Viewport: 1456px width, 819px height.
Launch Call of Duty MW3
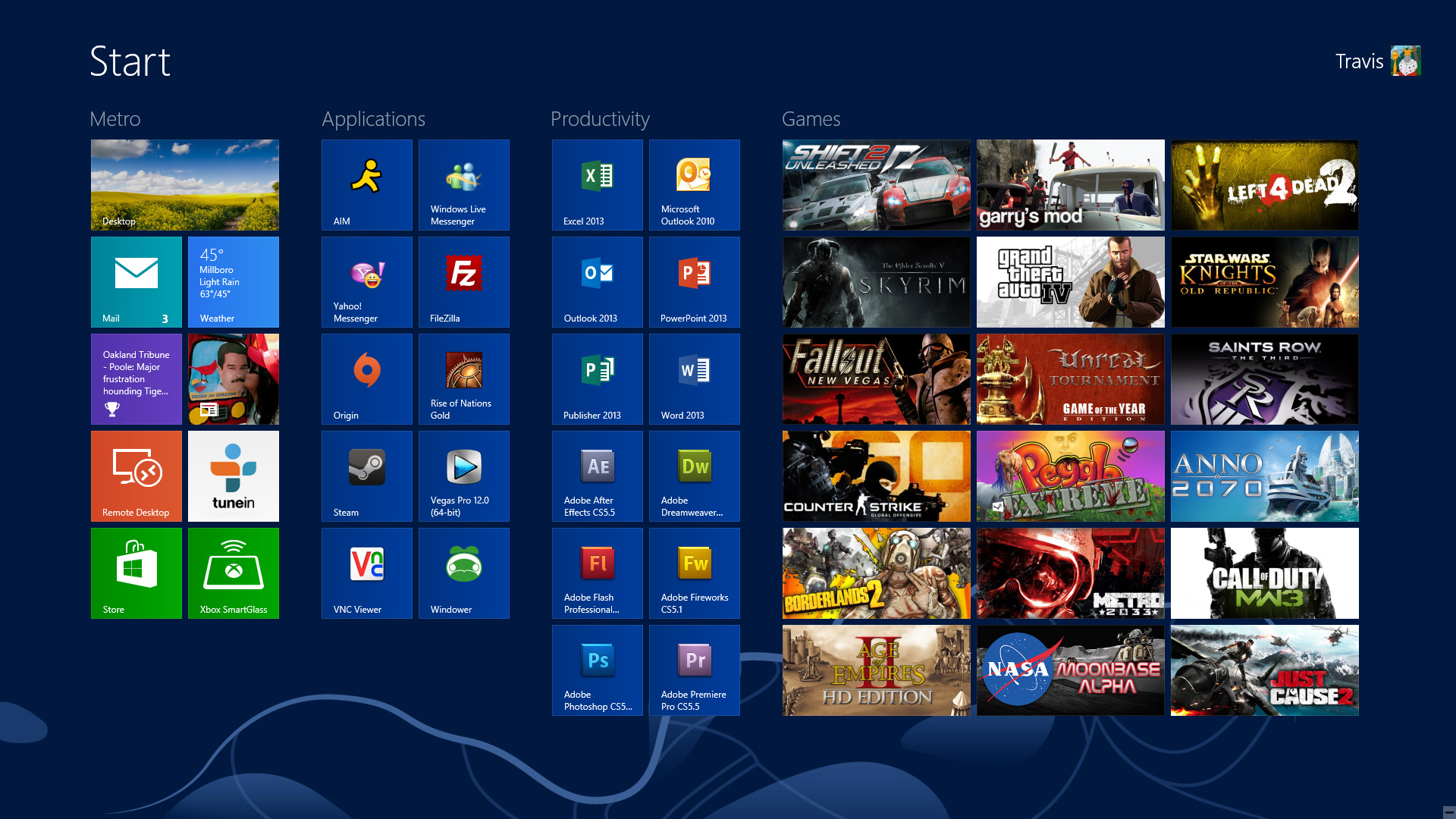tap(1265, 573)
